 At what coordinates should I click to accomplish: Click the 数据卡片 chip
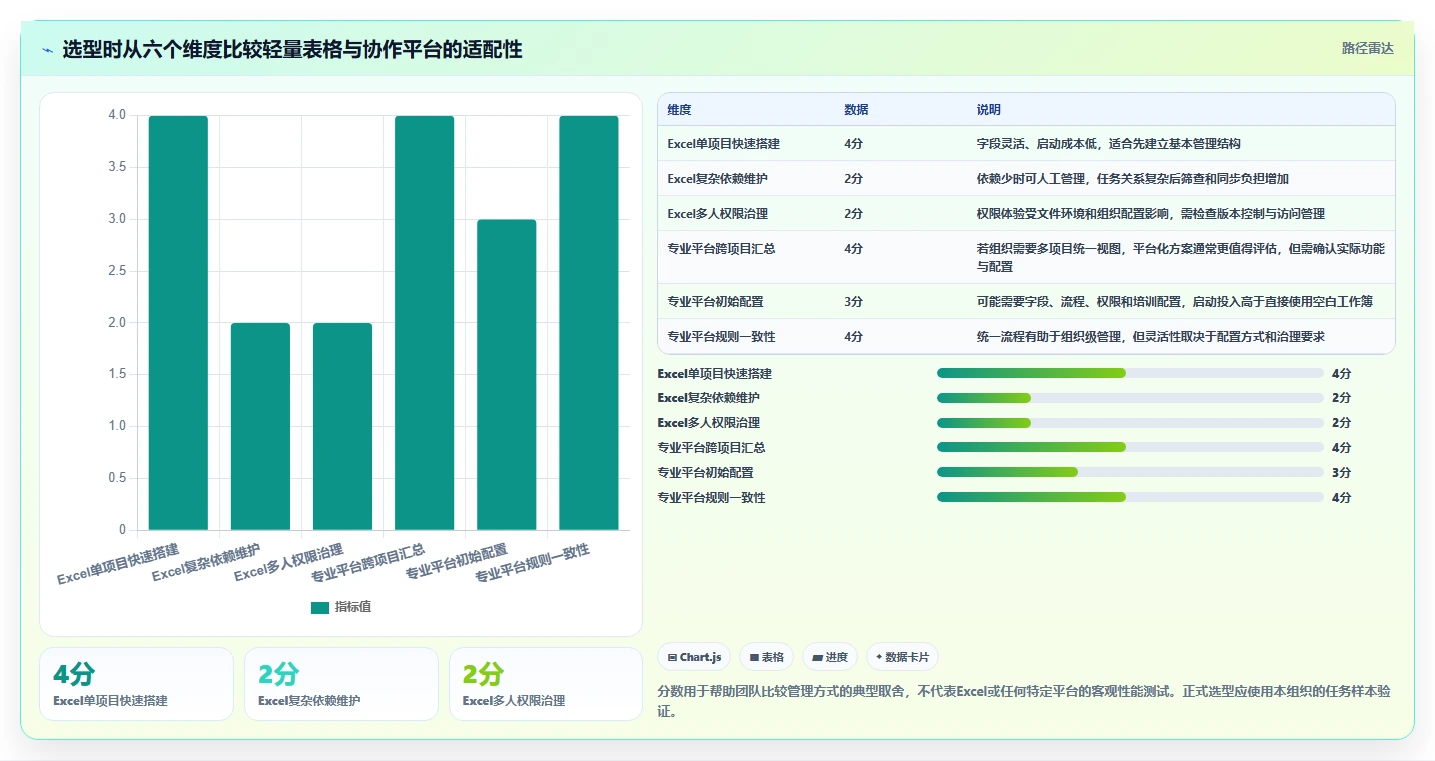902,657
